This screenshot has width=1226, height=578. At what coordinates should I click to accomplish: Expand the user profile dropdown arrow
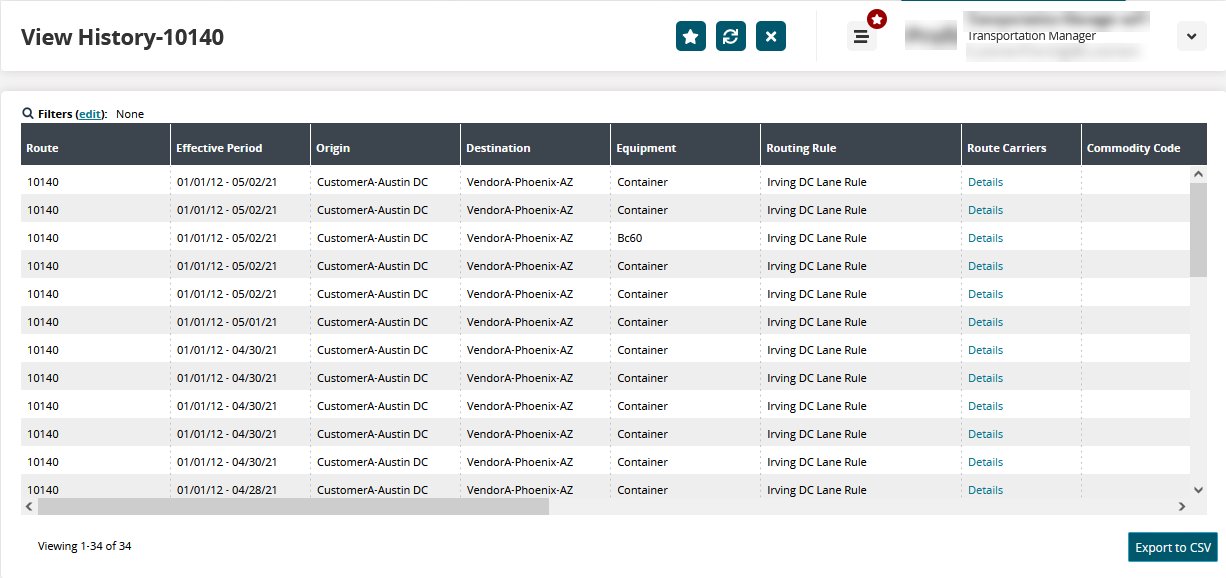[1191, 36]
